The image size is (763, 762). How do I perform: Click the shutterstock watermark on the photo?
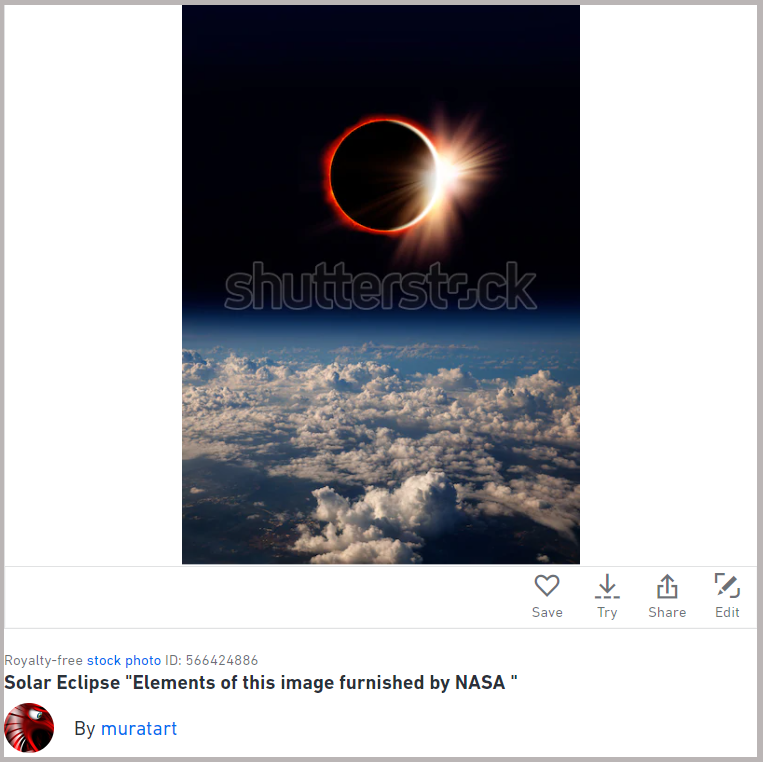[x=381, y=286]
